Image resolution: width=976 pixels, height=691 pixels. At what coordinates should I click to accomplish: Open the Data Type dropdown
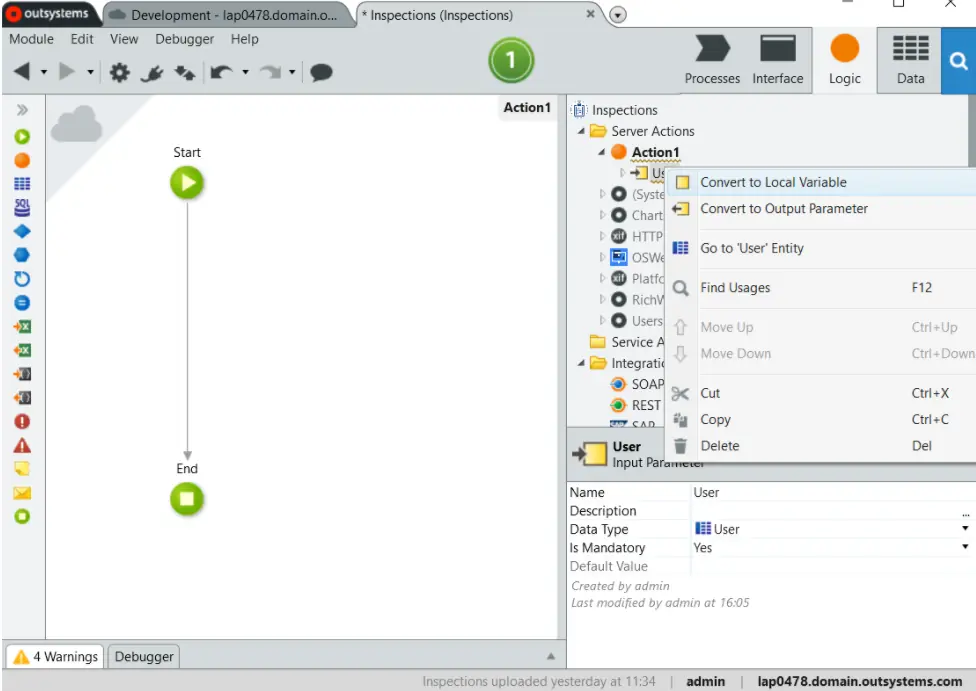(965, 529)
